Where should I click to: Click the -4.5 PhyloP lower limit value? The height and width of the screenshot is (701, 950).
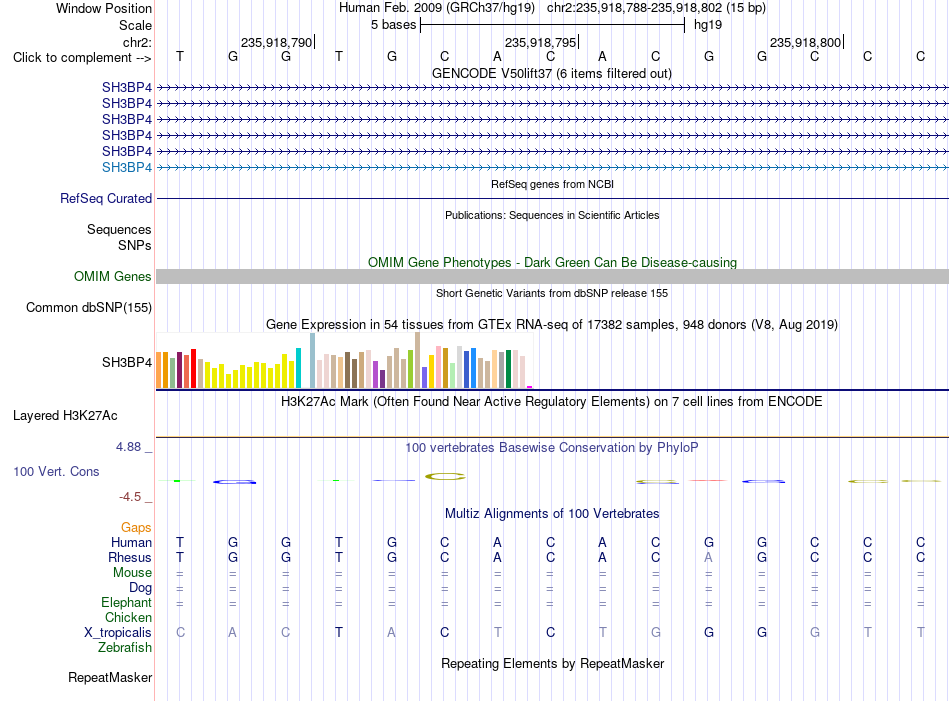130,497
